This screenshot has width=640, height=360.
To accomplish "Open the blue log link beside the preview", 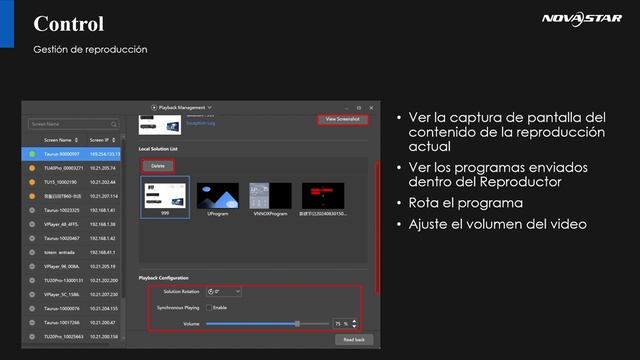I will pos(200,123).
